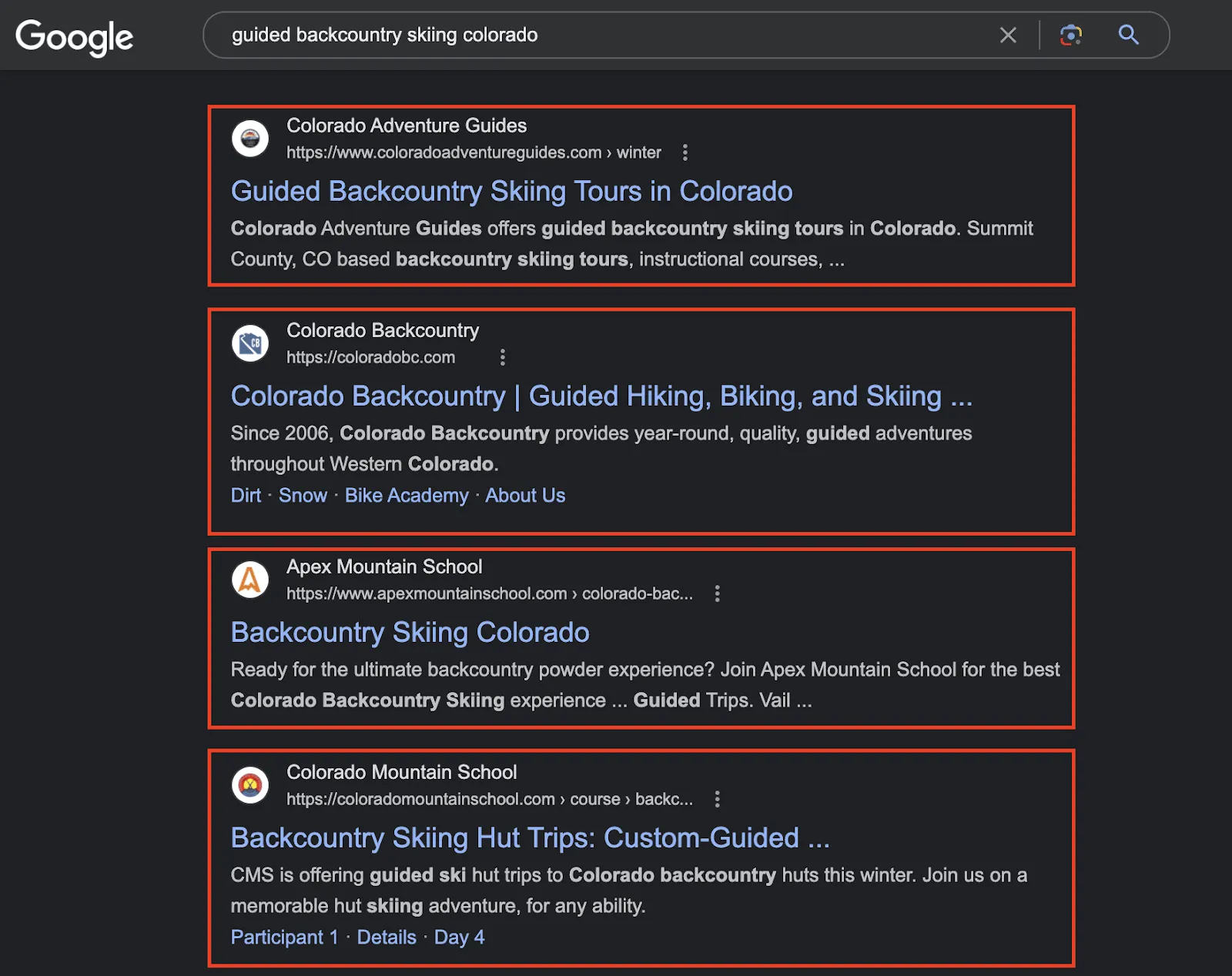The height and width of the screenshot is (976, 1232).
Task: Click the search magnifier icon
Action: [1128, 35]
